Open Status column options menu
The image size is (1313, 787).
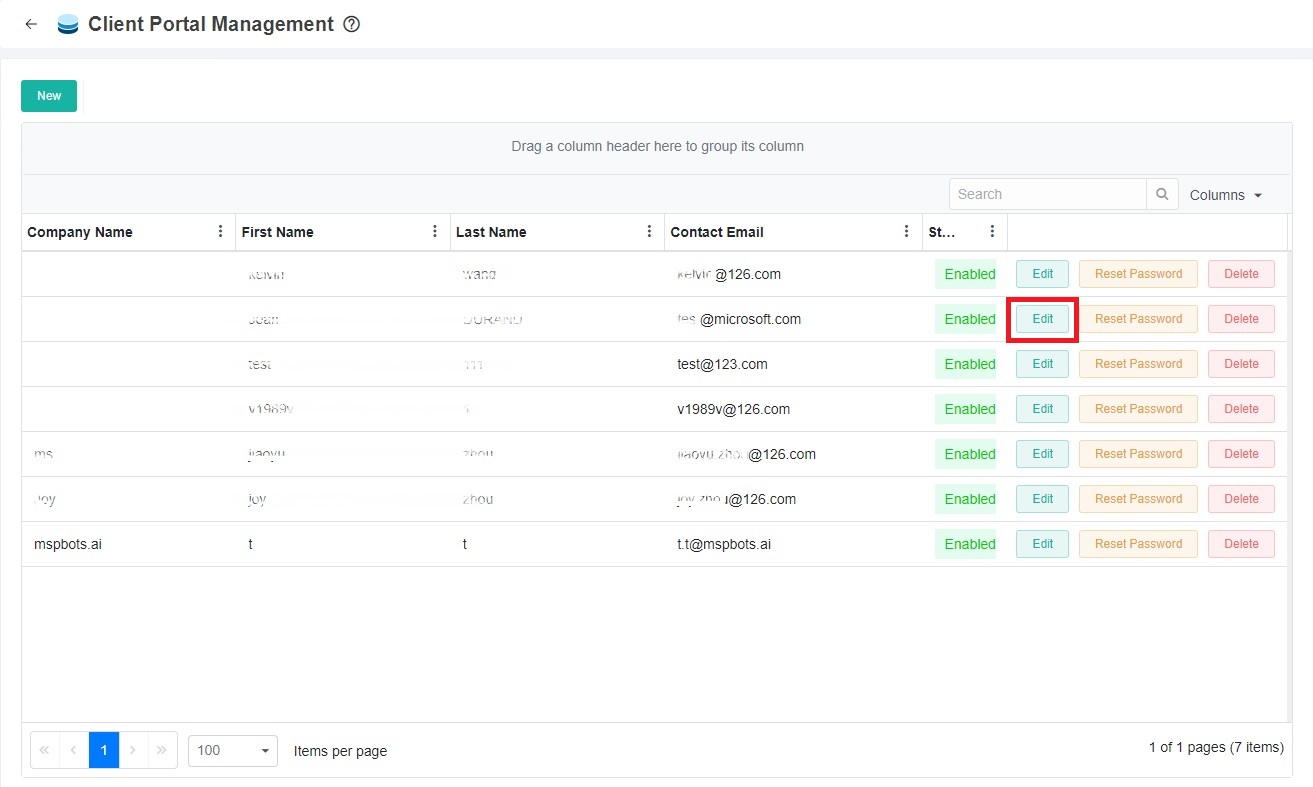(991, 231)
